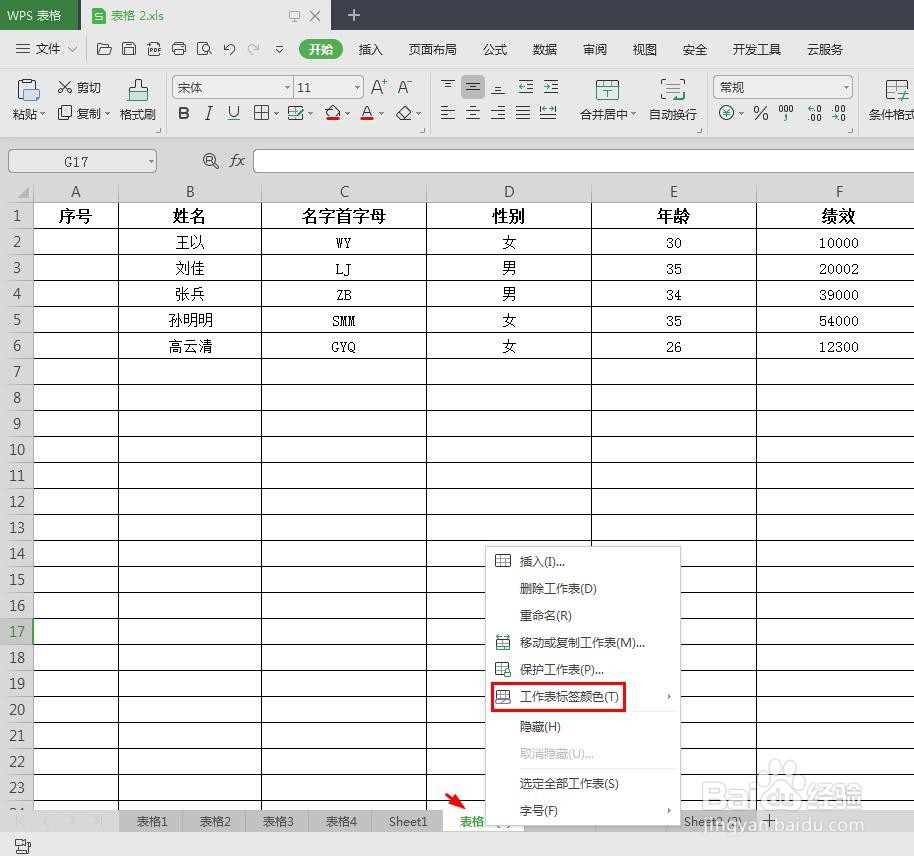This screenshot has width=914, height=856.
Task: Toggle align top
Action: [448, 87]
